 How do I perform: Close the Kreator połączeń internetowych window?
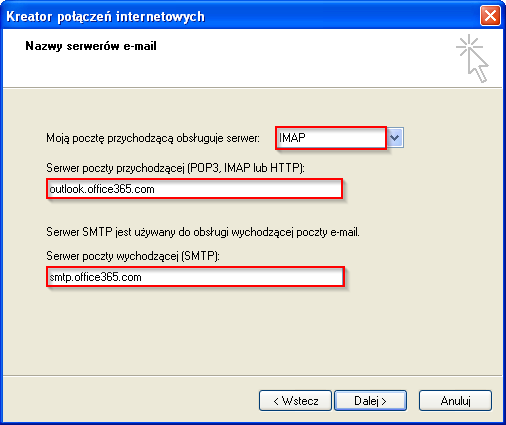(x=490, y=16)
